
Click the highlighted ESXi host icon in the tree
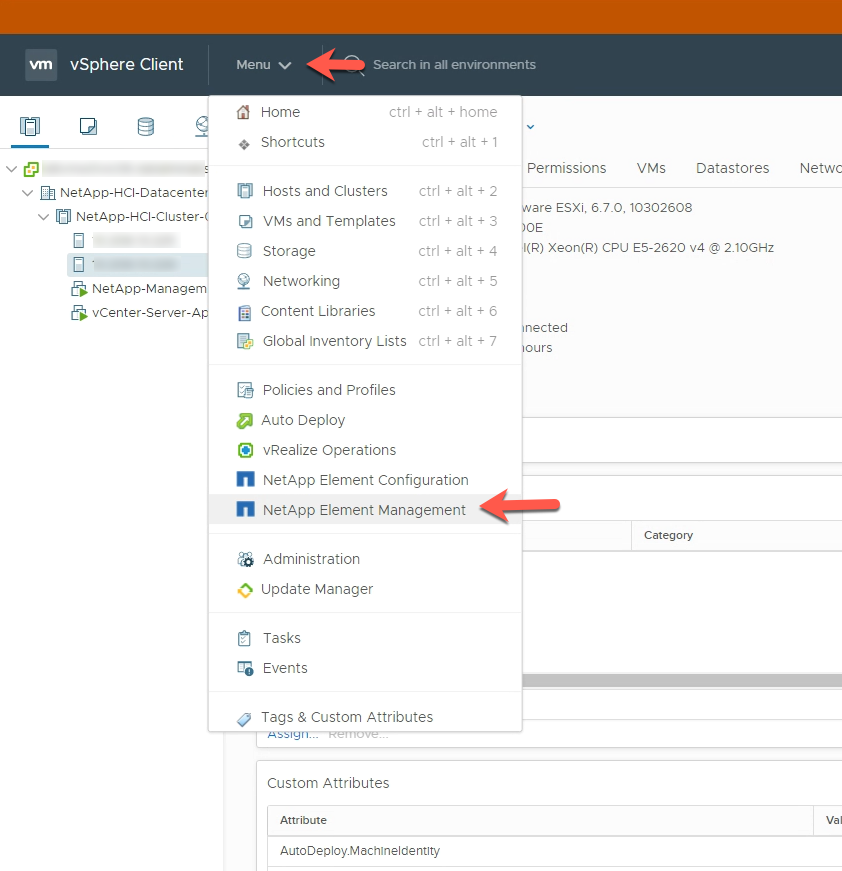coord(79,264)
